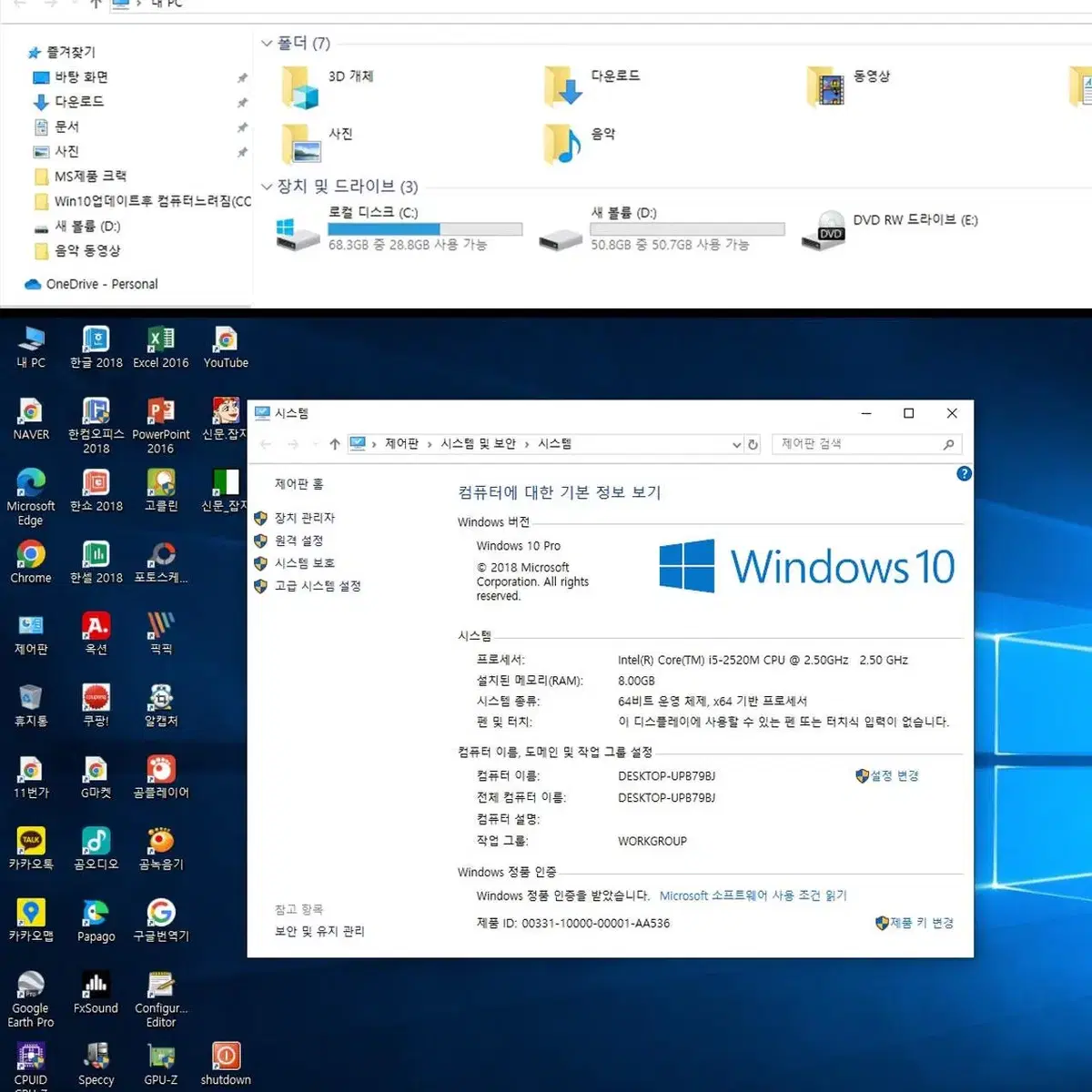Select the 곰오디오 desktop icon
1092x1092 pixels.
click(x=96, y=850)
